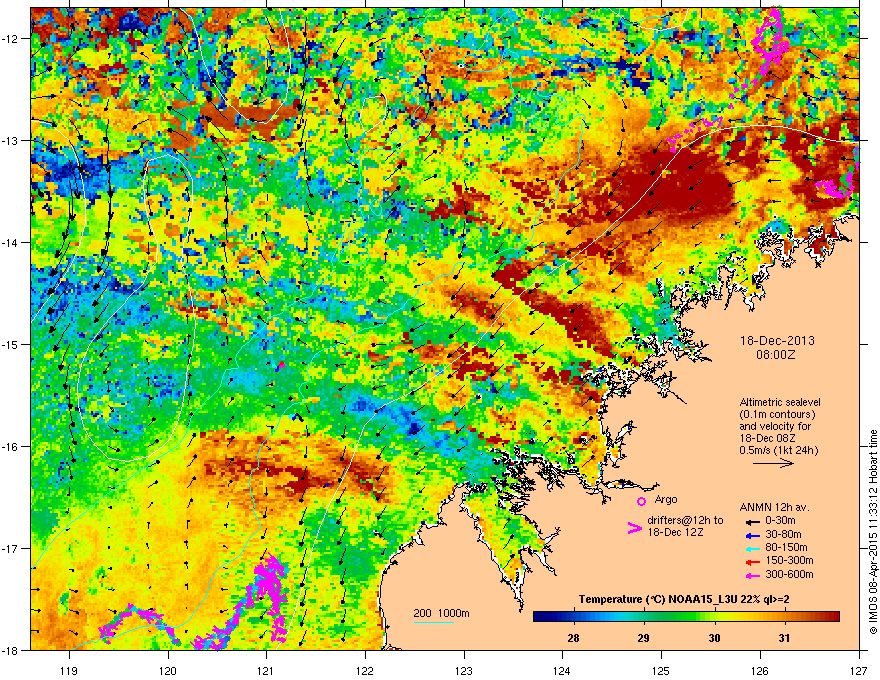
Task: Click the time label 08:00Z
Action: pos(776,355)
